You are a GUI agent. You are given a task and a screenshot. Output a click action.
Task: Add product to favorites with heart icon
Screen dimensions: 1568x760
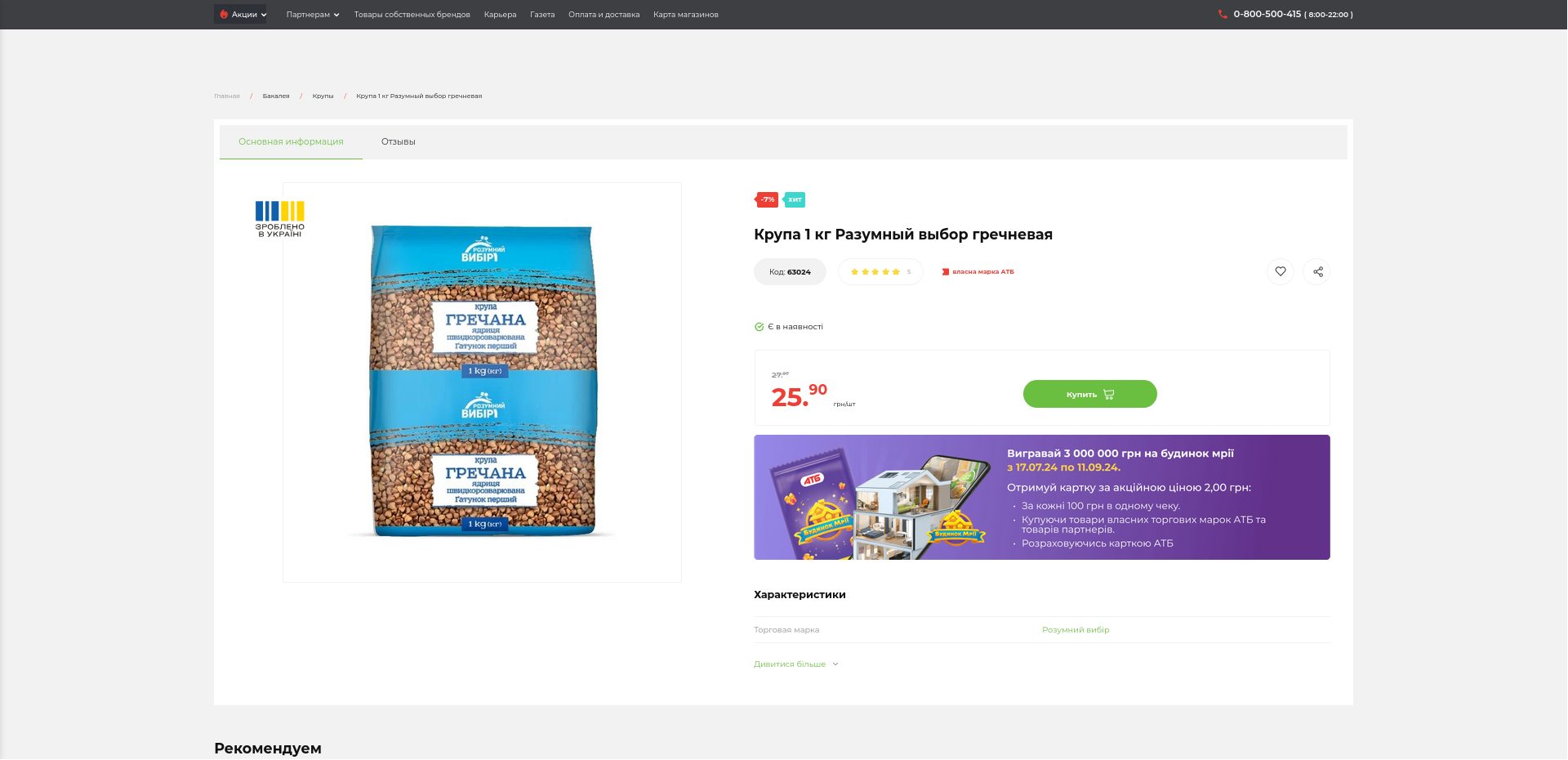pos(1281,271)
